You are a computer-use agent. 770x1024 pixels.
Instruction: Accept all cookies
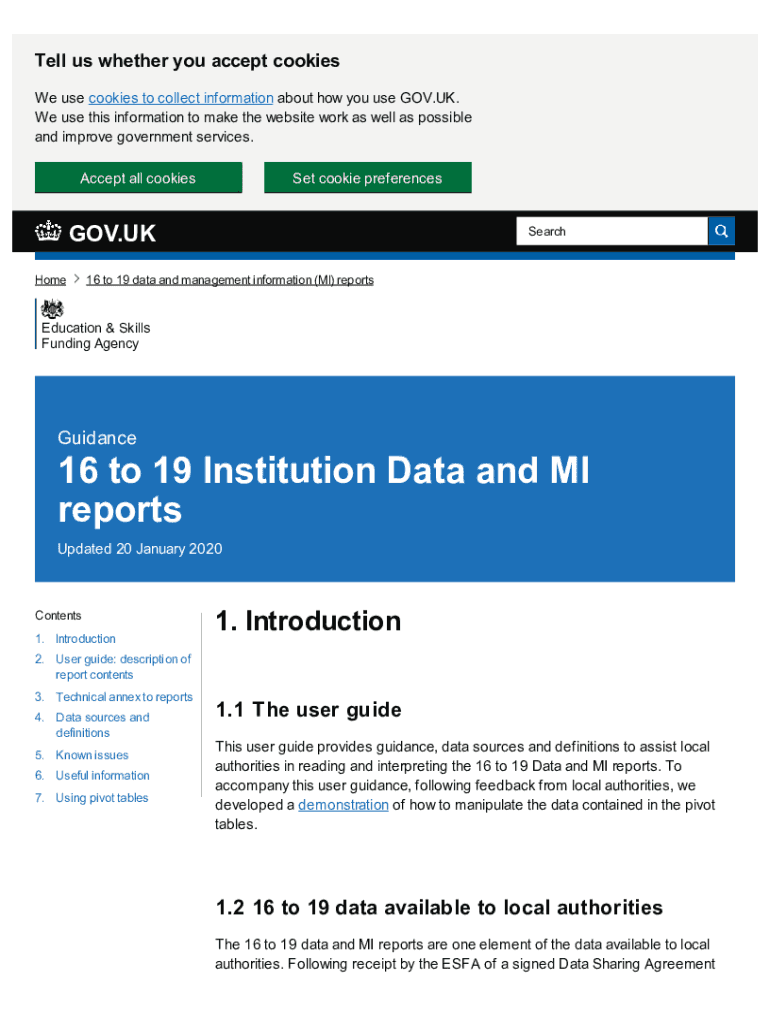(138, 178)
